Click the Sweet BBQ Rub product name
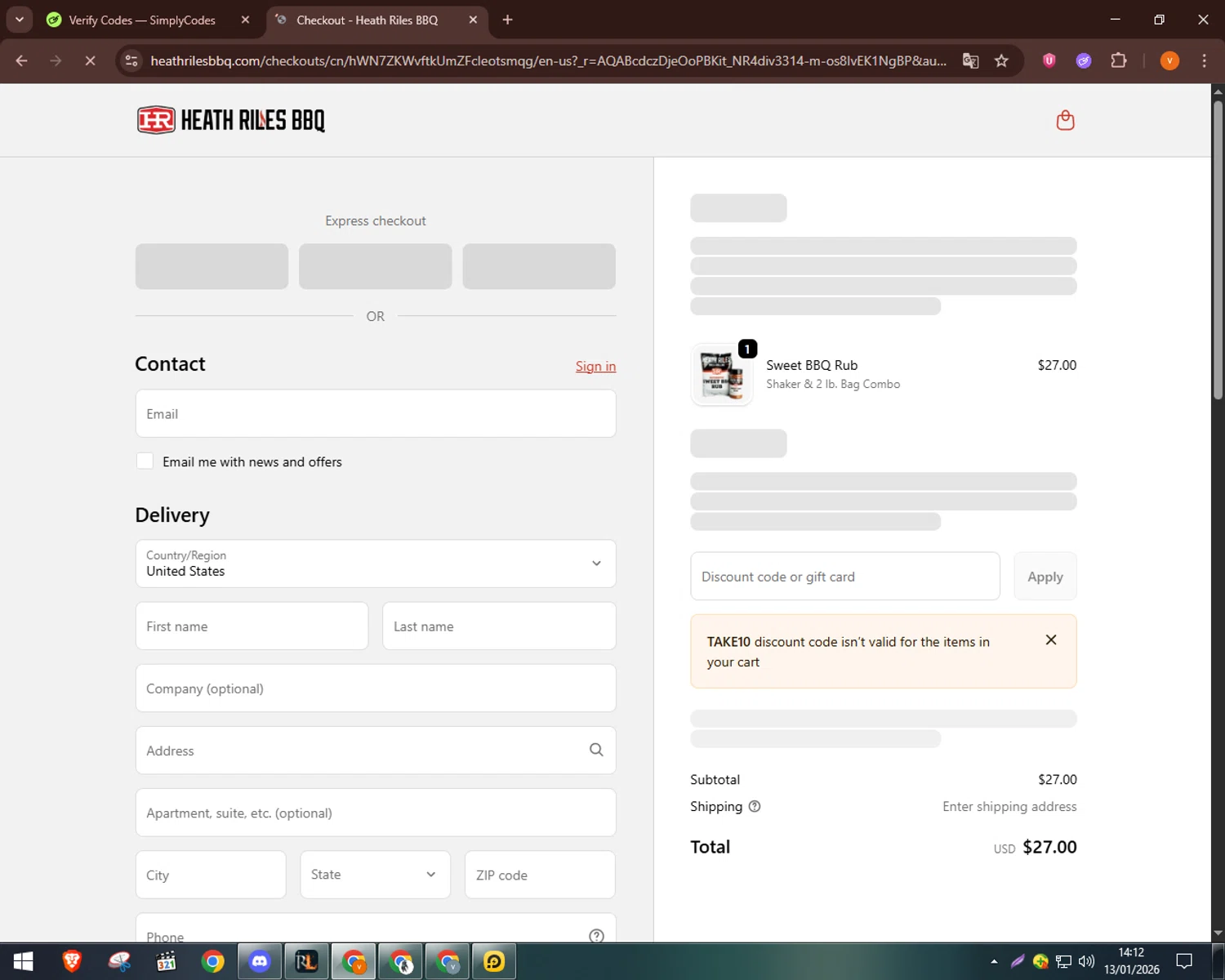This screenshot has width=1225, height=980. 812,365
